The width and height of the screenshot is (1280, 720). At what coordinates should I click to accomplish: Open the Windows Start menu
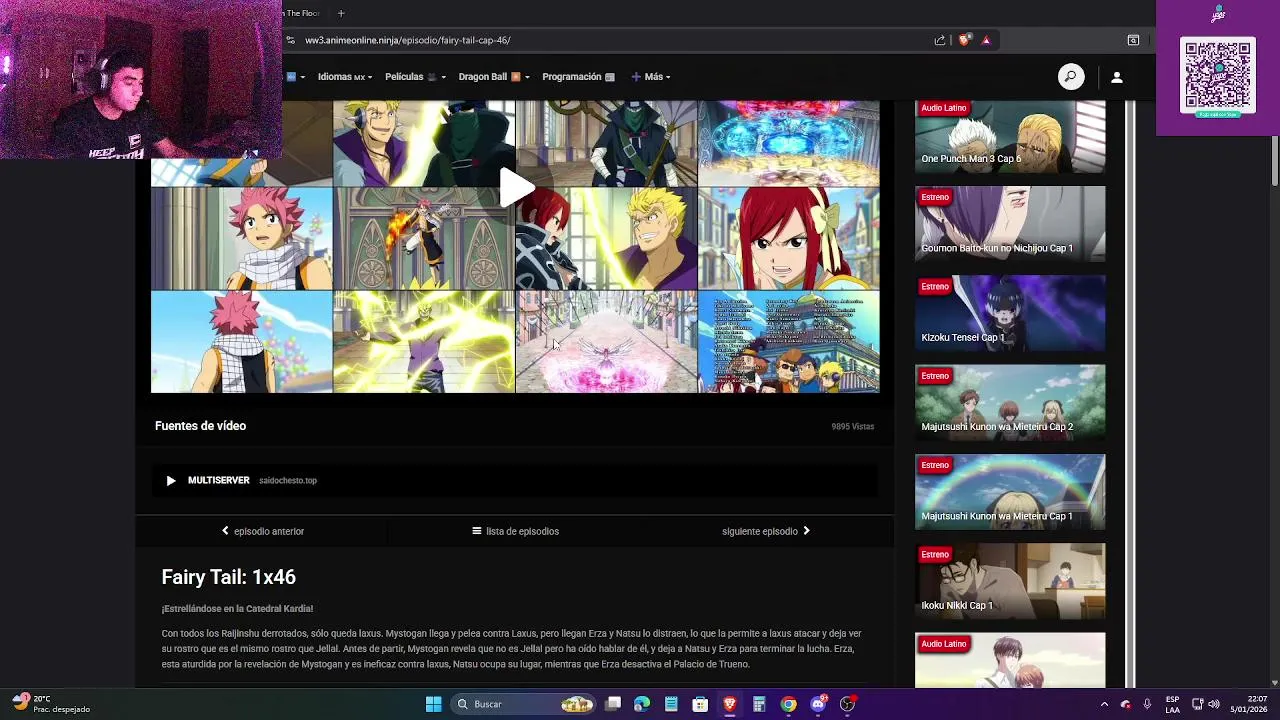coord(433,704)
